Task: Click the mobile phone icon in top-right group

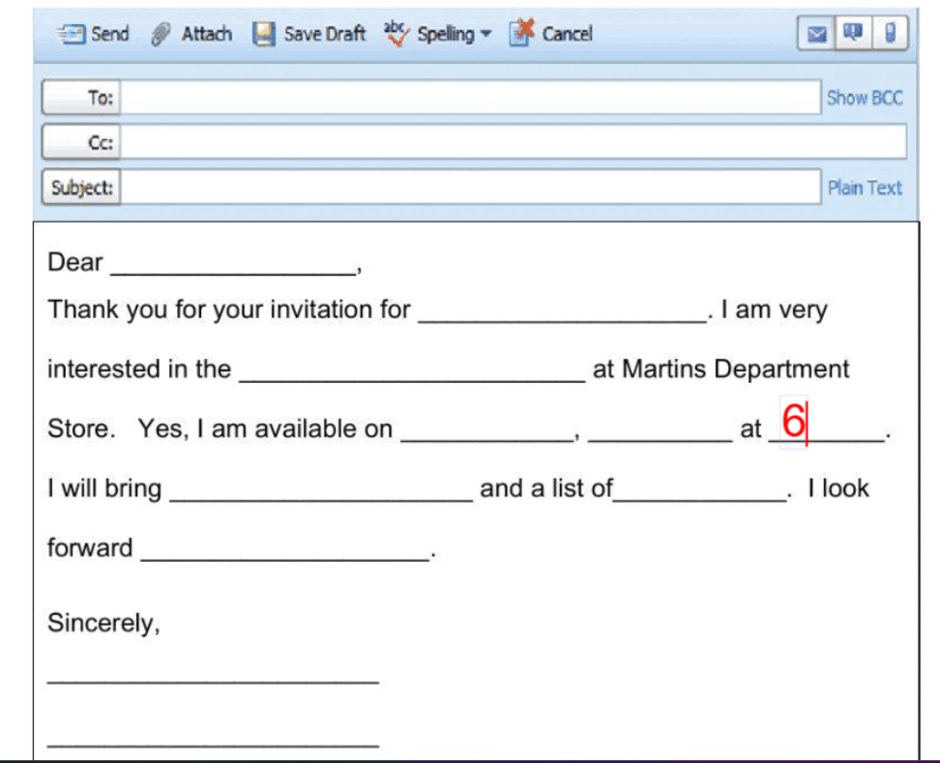Action: [890, 32]
